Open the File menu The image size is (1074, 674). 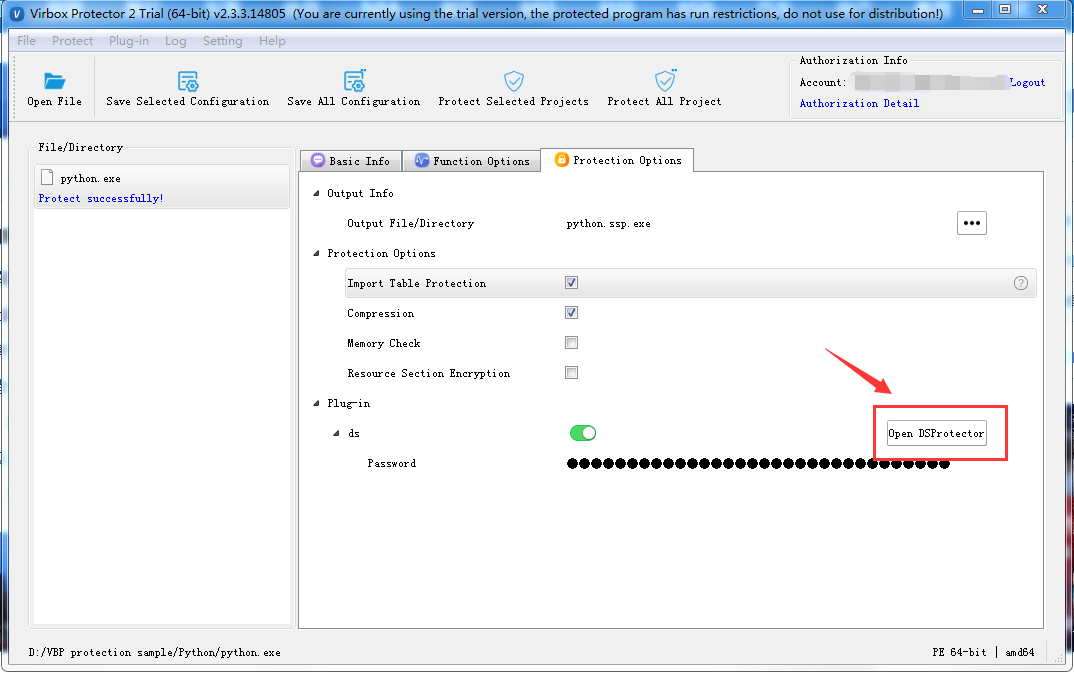coord(27,41)
